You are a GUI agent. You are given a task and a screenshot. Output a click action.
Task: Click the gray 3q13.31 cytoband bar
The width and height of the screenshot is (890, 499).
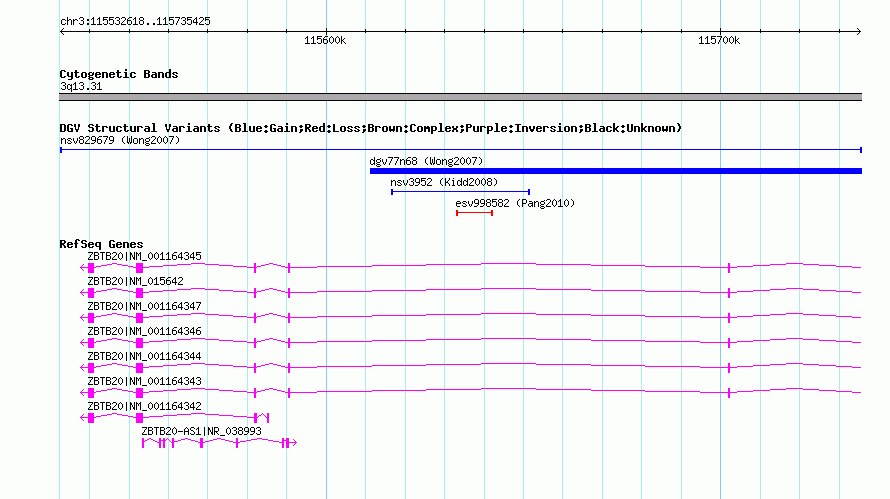[460, 97]
